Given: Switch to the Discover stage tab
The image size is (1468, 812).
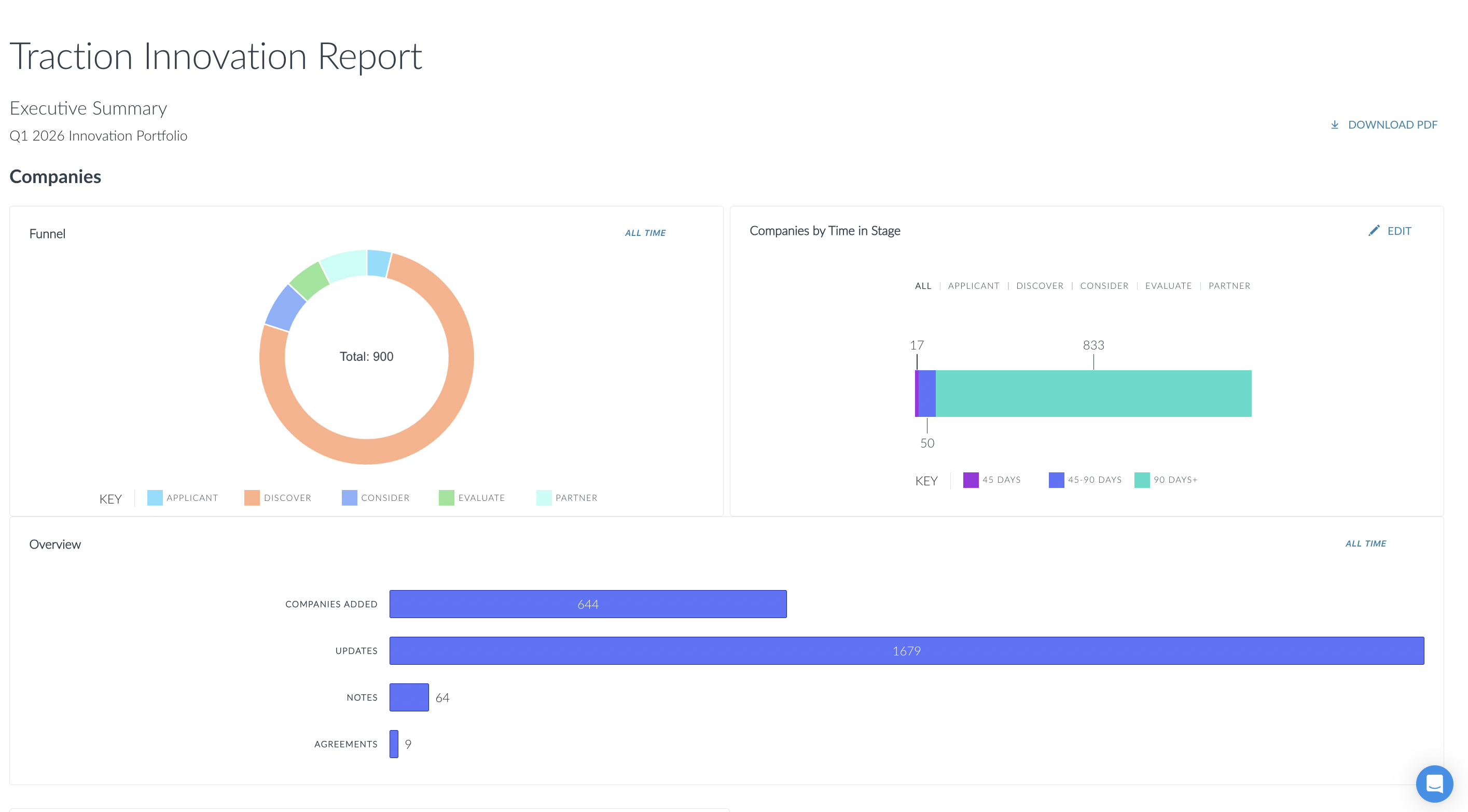Looking at the screenshot, I should click(1040, 286).
